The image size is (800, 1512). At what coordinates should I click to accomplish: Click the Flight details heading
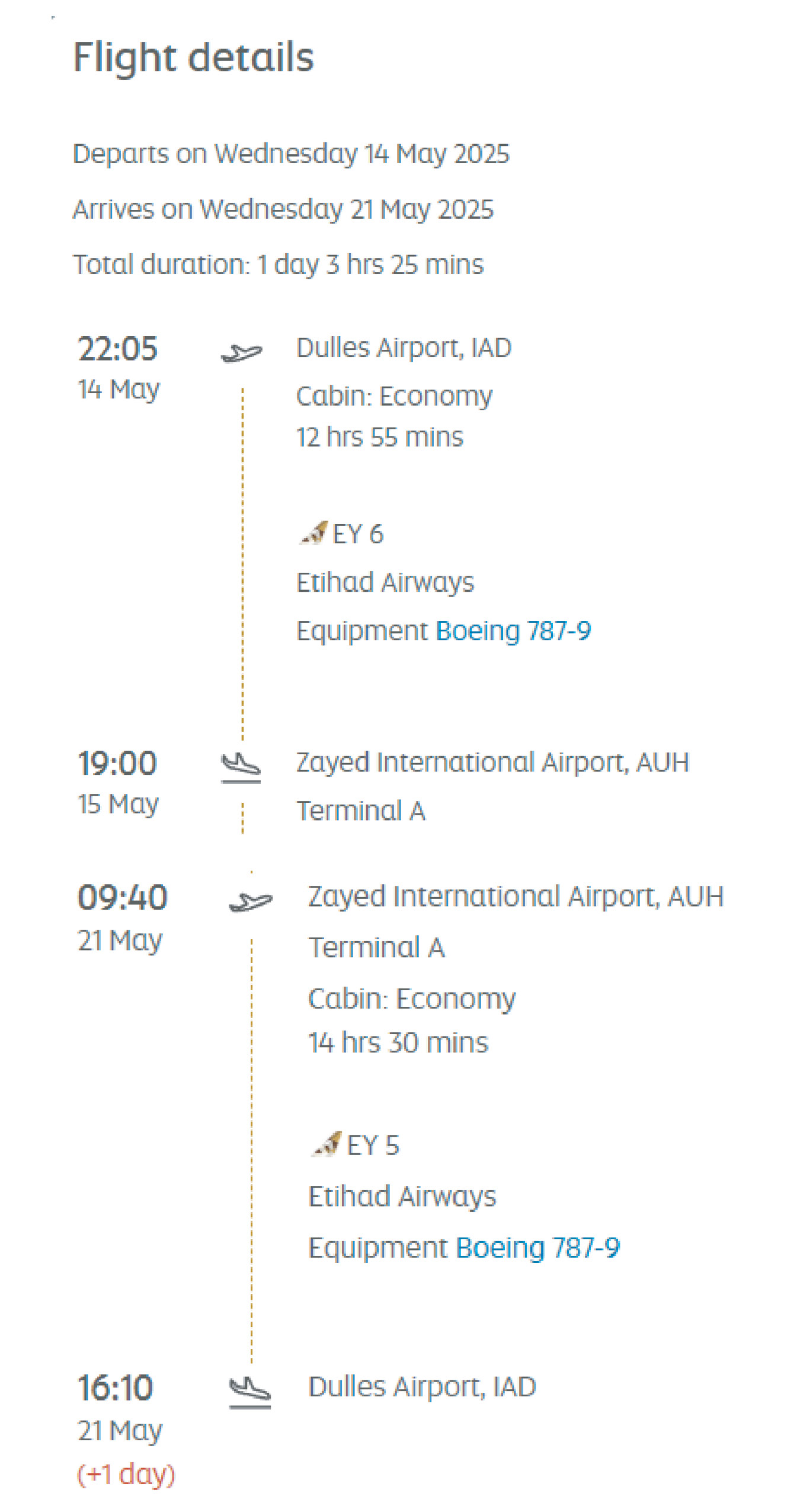193,58
